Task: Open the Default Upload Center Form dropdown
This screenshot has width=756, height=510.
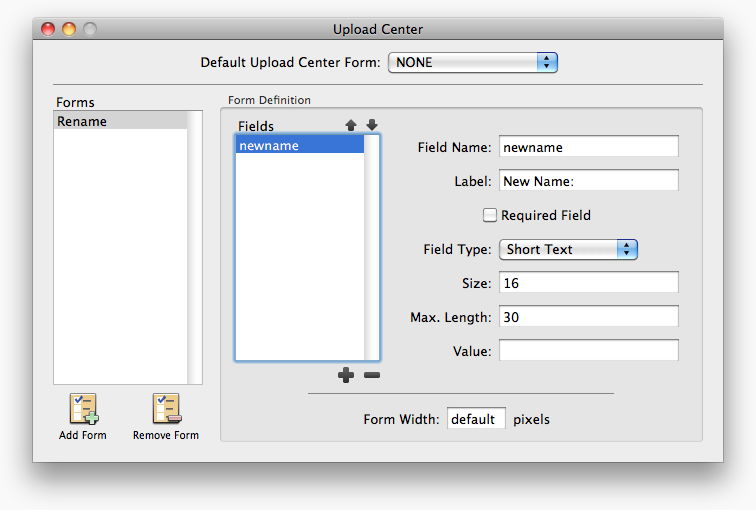Action: (x=472, y=62)
